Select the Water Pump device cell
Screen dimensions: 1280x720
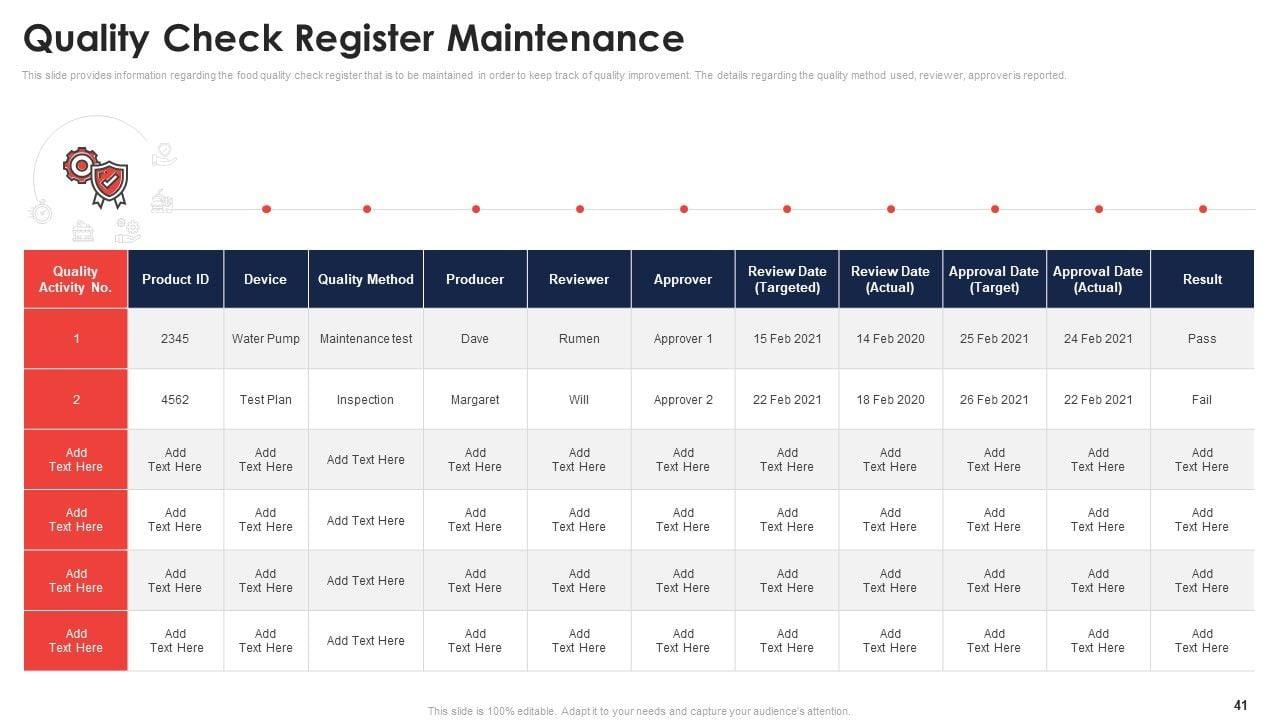pos(266,339)
